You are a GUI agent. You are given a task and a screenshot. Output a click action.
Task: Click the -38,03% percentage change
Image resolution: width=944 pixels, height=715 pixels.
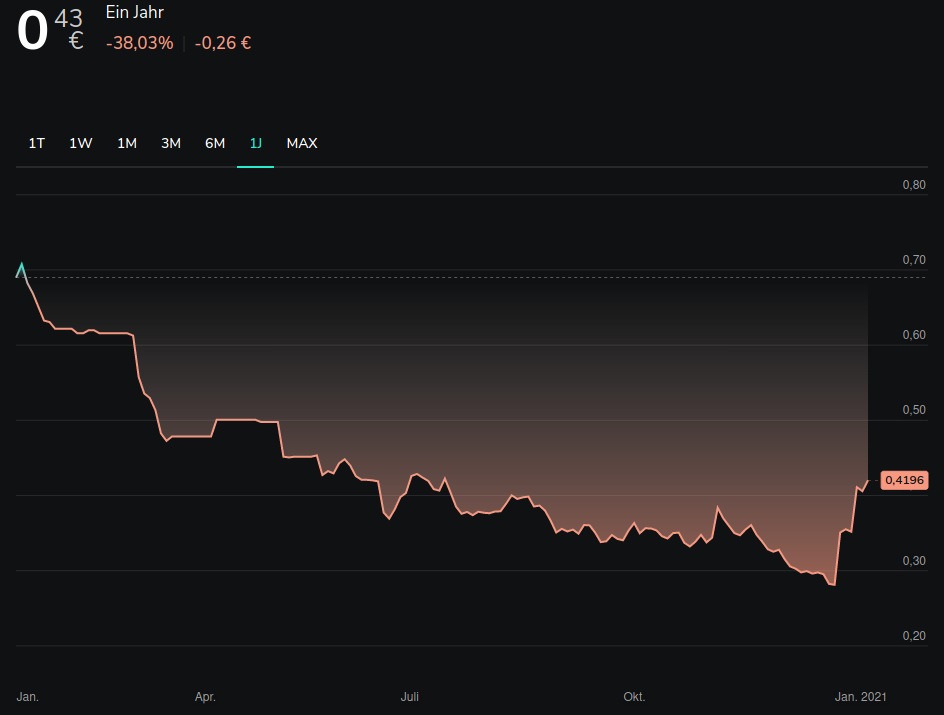click(x=139, y=43)
